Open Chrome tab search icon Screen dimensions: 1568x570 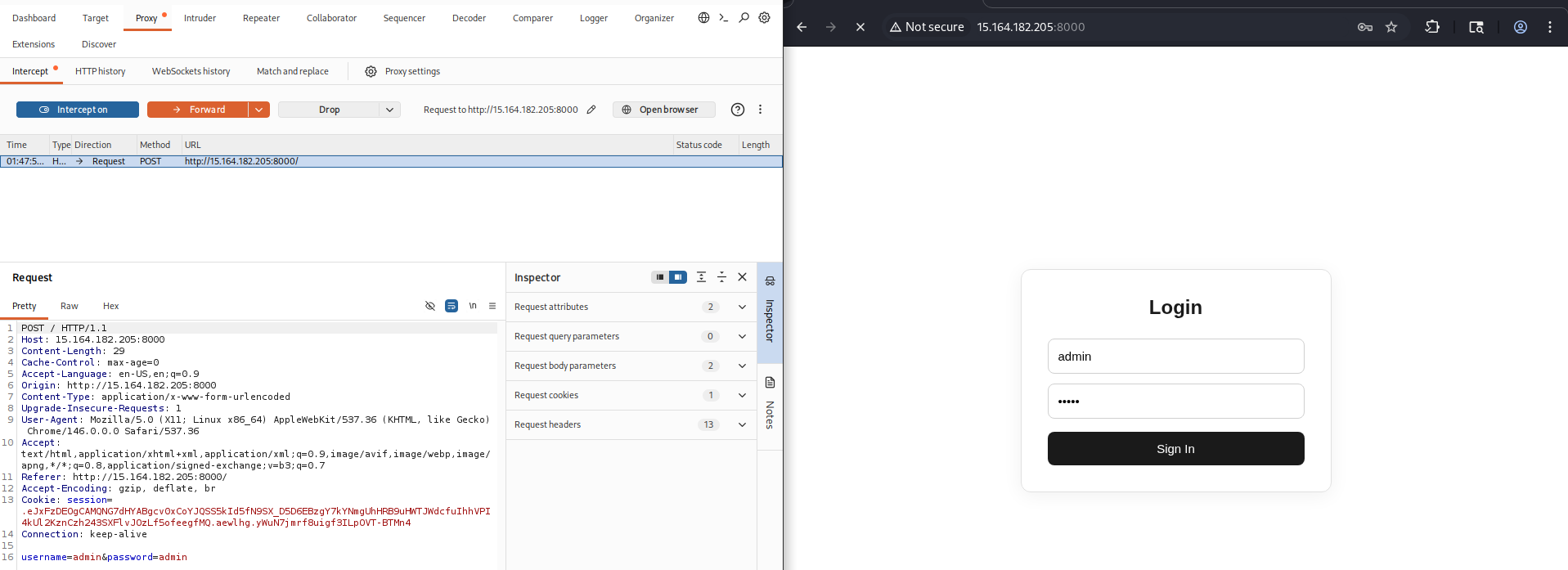tap(1476, 27)
